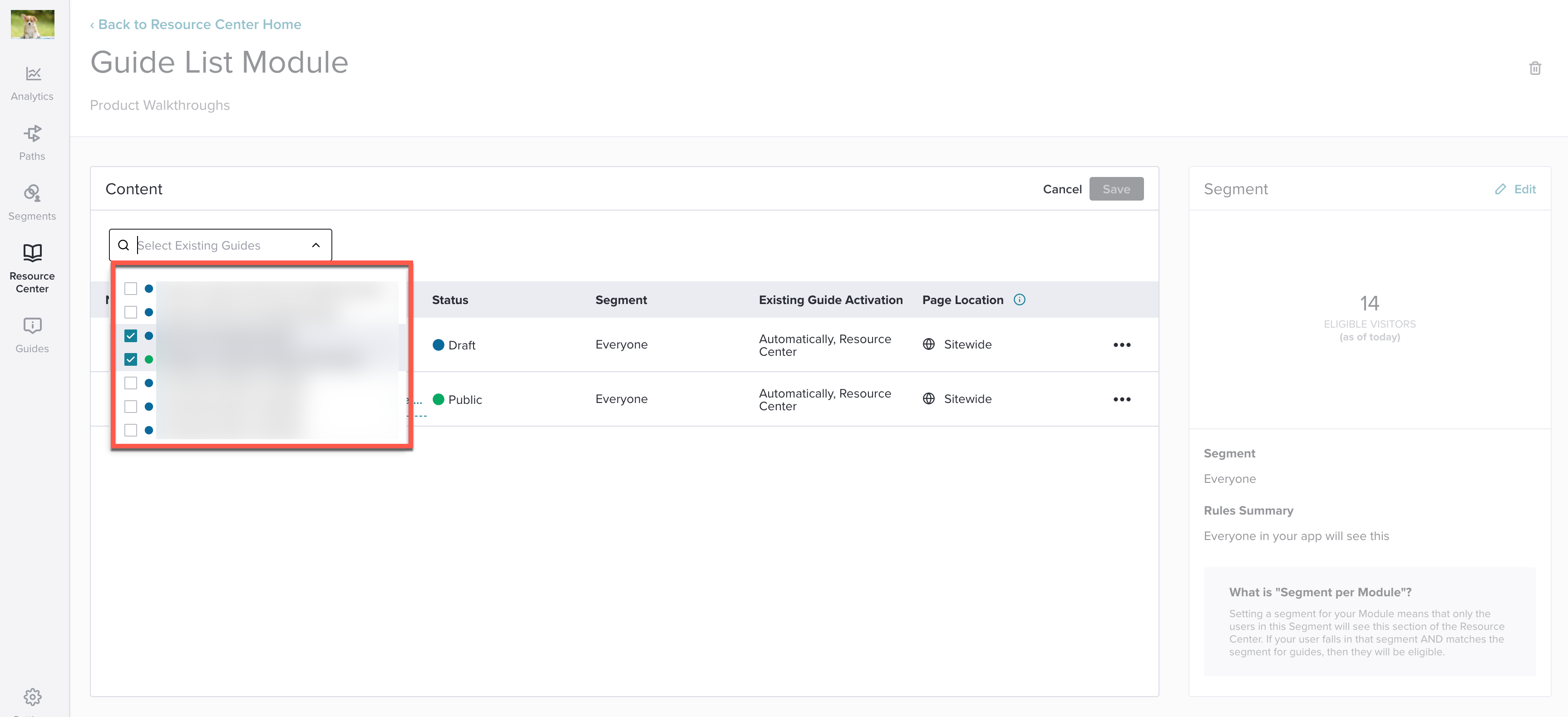Click the corgi account avatar
Viewport: 1568px width, 717px height.
click(32, 24)
